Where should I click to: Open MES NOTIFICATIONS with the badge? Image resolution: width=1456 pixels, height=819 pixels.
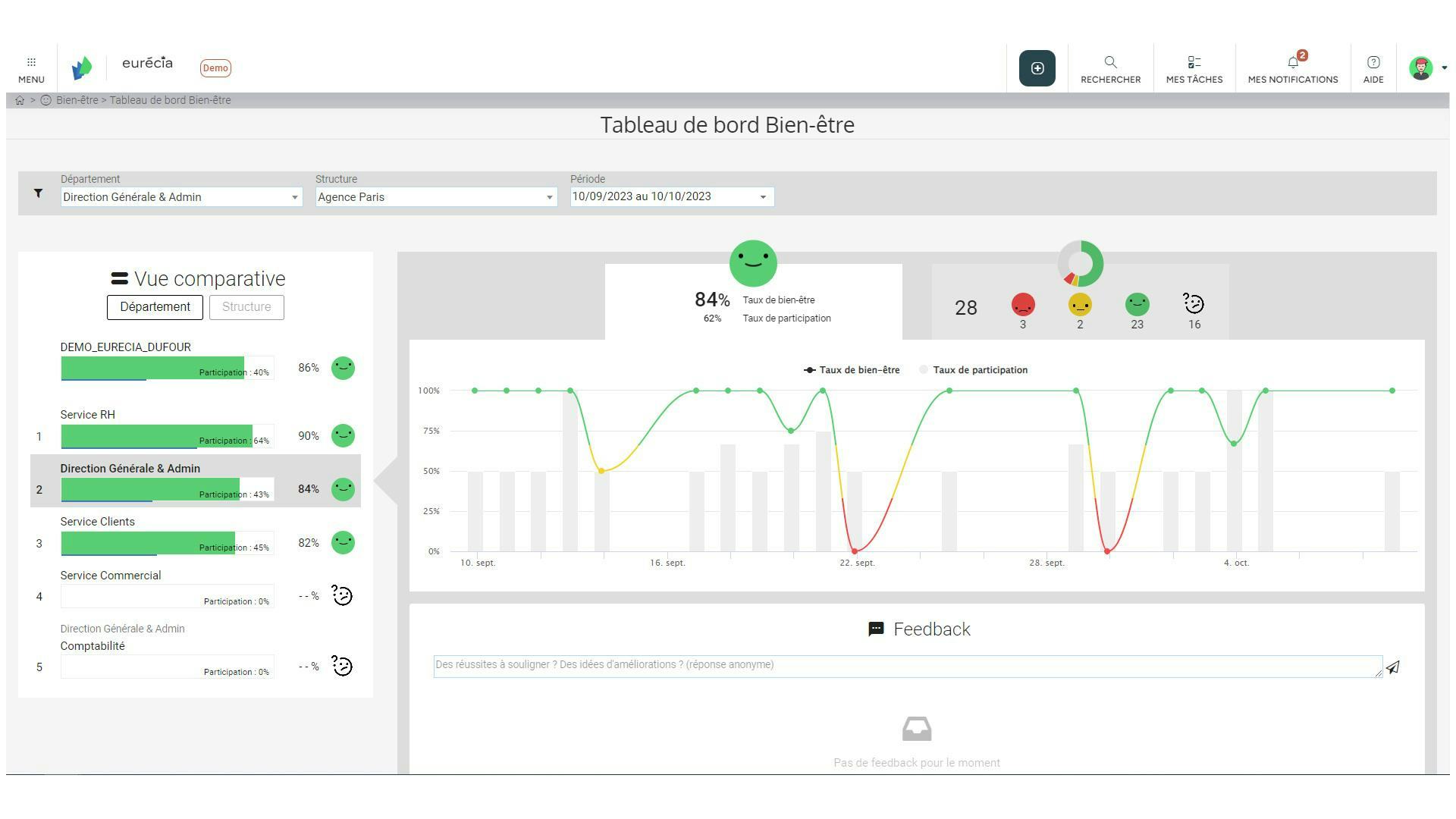click(1292, 67)
